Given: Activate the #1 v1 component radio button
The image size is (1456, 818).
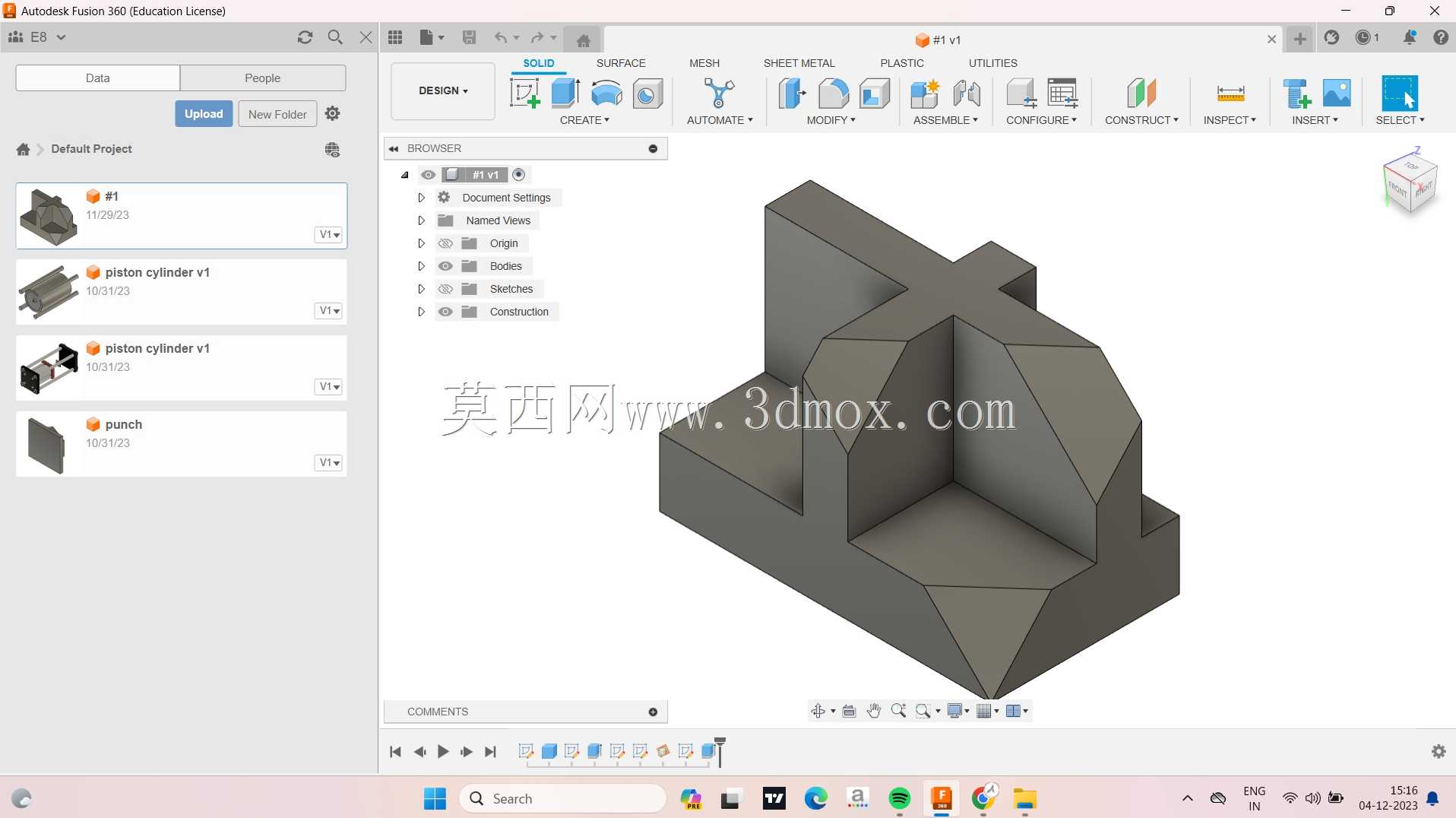Looking at the screenshot, I should (x=519, y=175).
